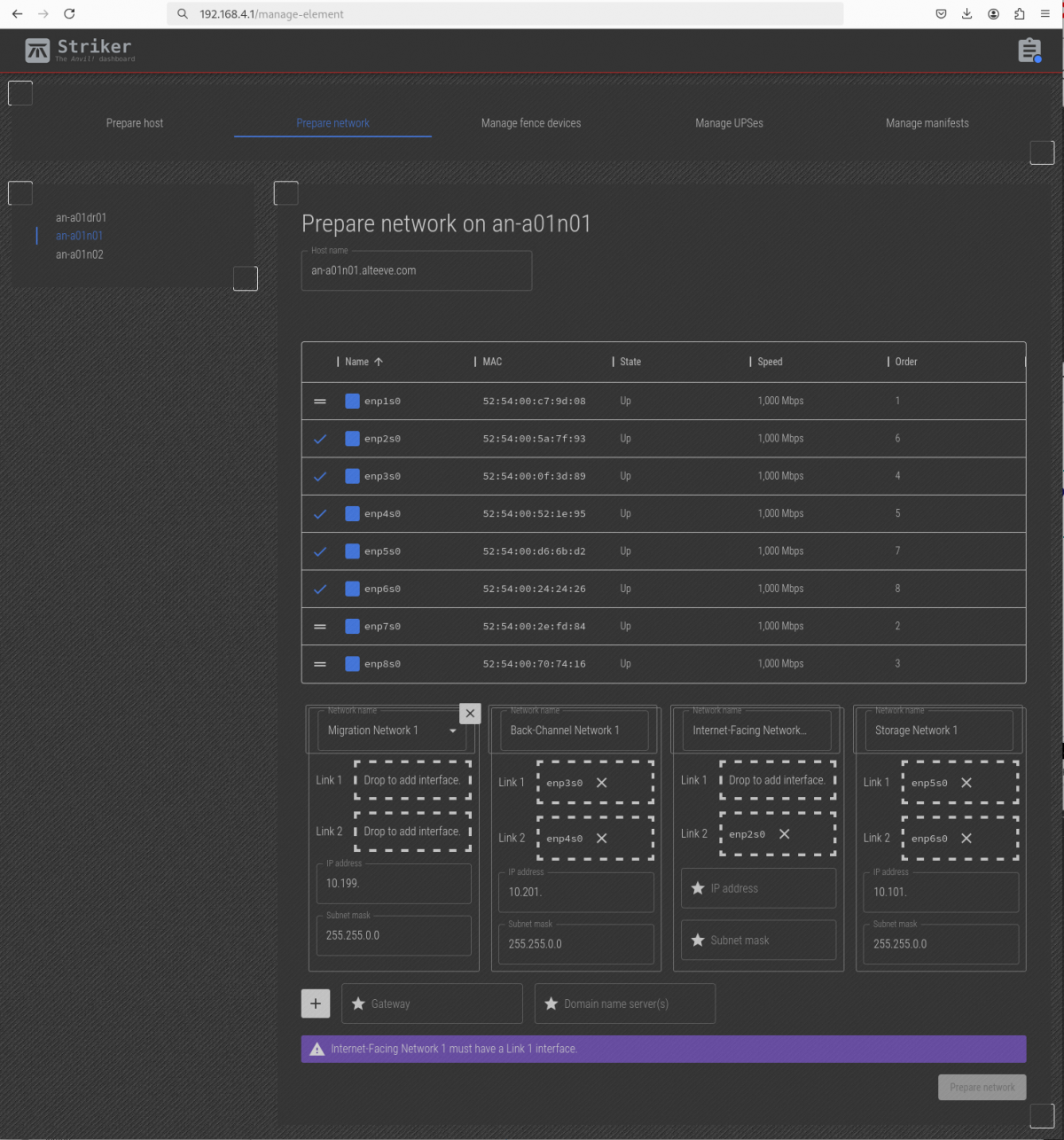
Task: Select host an-a01n02 in the list
Action: point(80,254)
